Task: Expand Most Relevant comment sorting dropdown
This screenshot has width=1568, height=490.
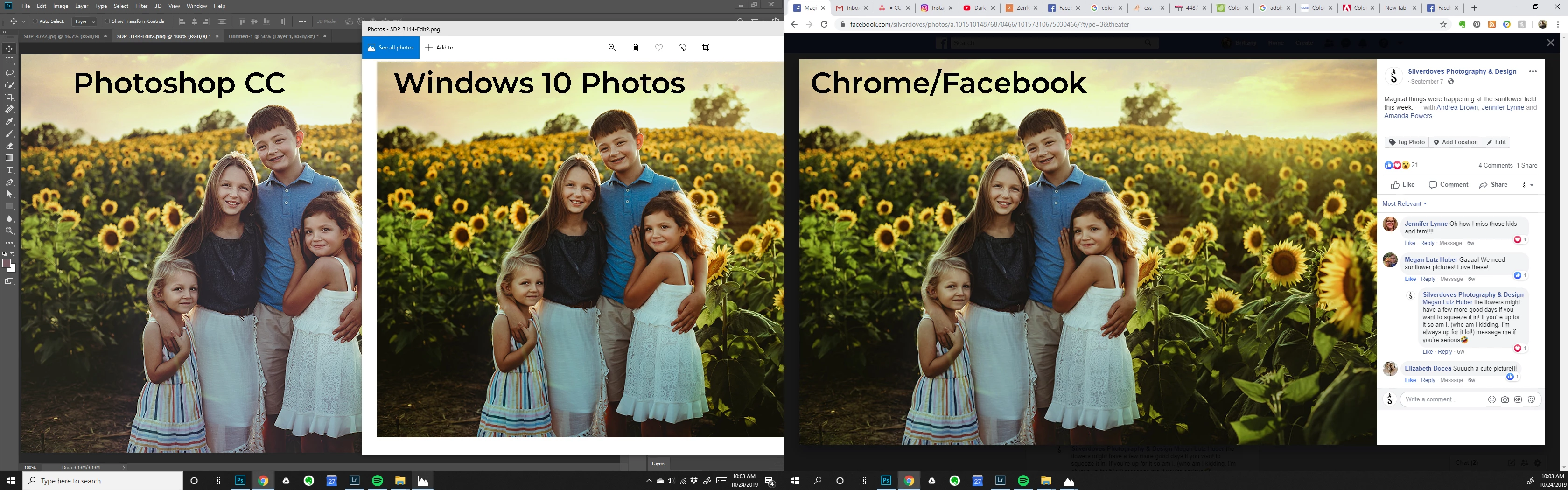Action: coord(1404,204)
